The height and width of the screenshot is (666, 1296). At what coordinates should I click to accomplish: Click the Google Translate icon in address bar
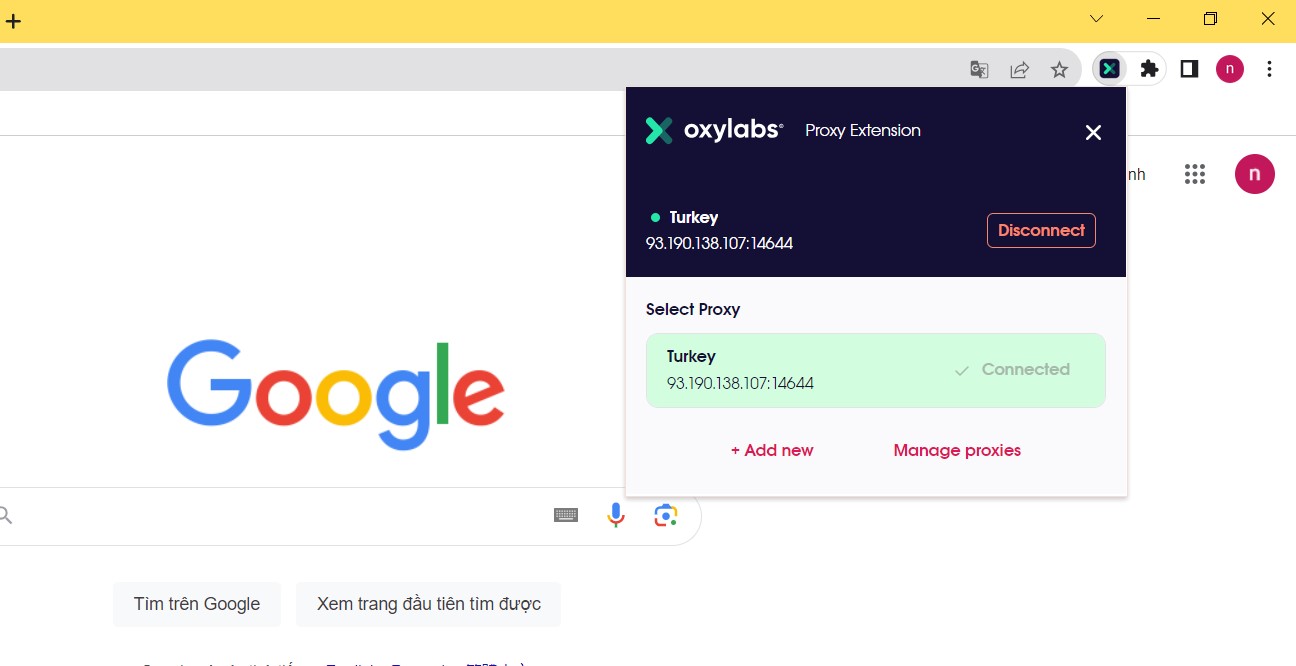click(980, 69)
